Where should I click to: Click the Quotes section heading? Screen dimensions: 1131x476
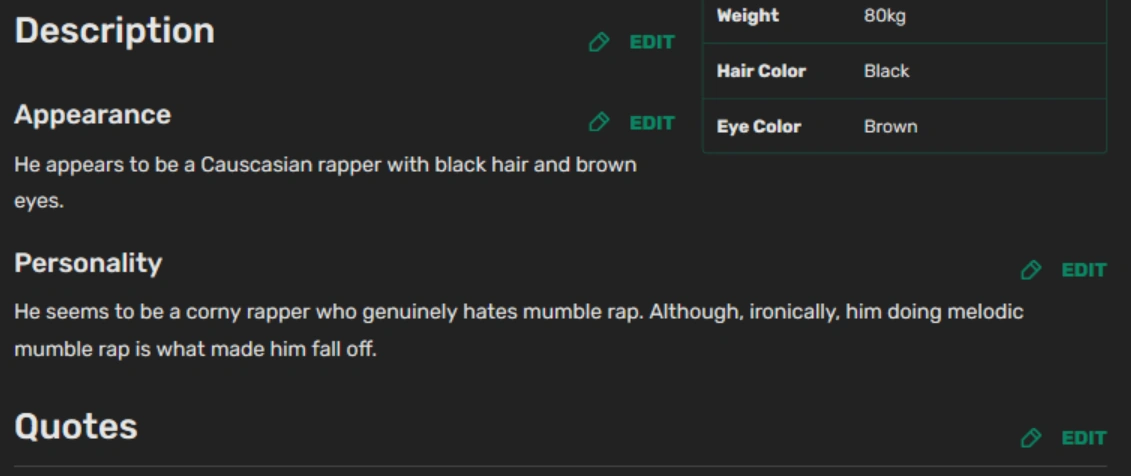coord(76,427)
